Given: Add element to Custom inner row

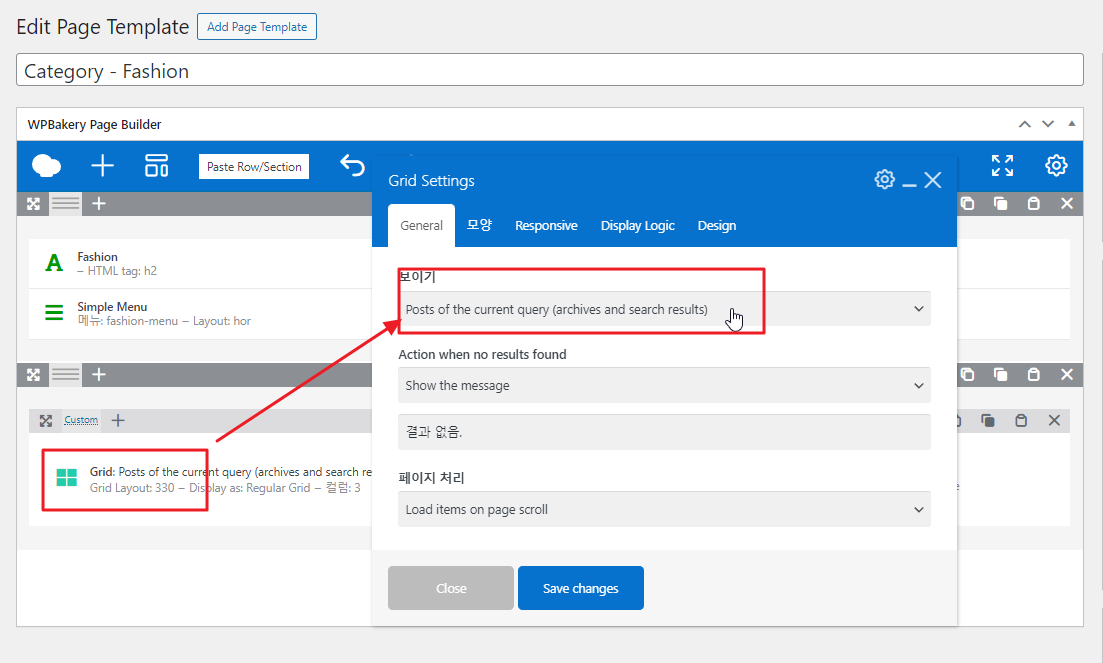Looking at the screenshot, I should pos(118,420).
